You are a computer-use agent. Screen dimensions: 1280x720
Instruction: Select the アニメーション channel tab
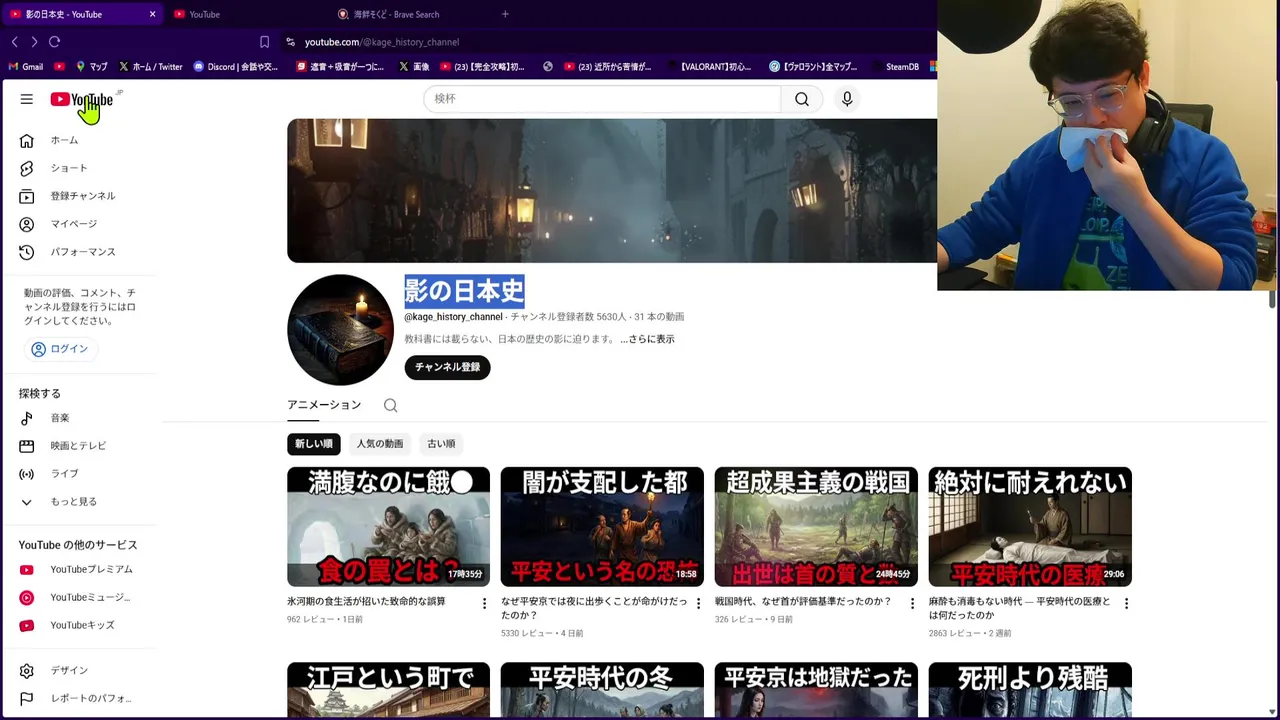point(324,405)
